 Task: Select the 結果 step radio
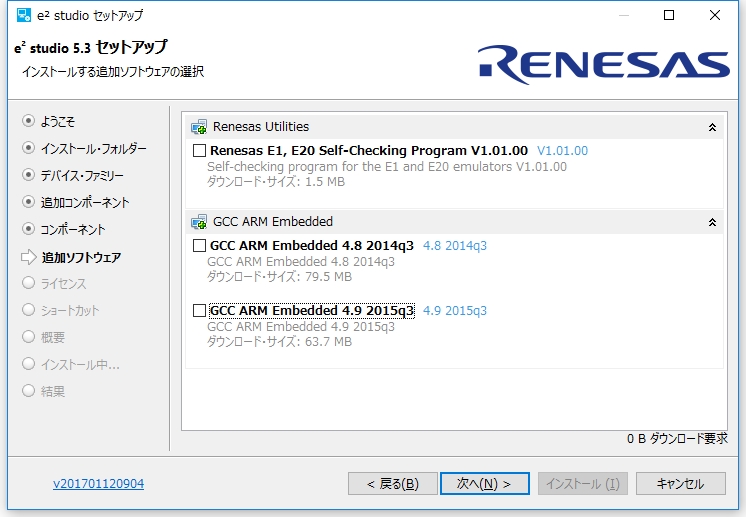click(x=29, y=391)
